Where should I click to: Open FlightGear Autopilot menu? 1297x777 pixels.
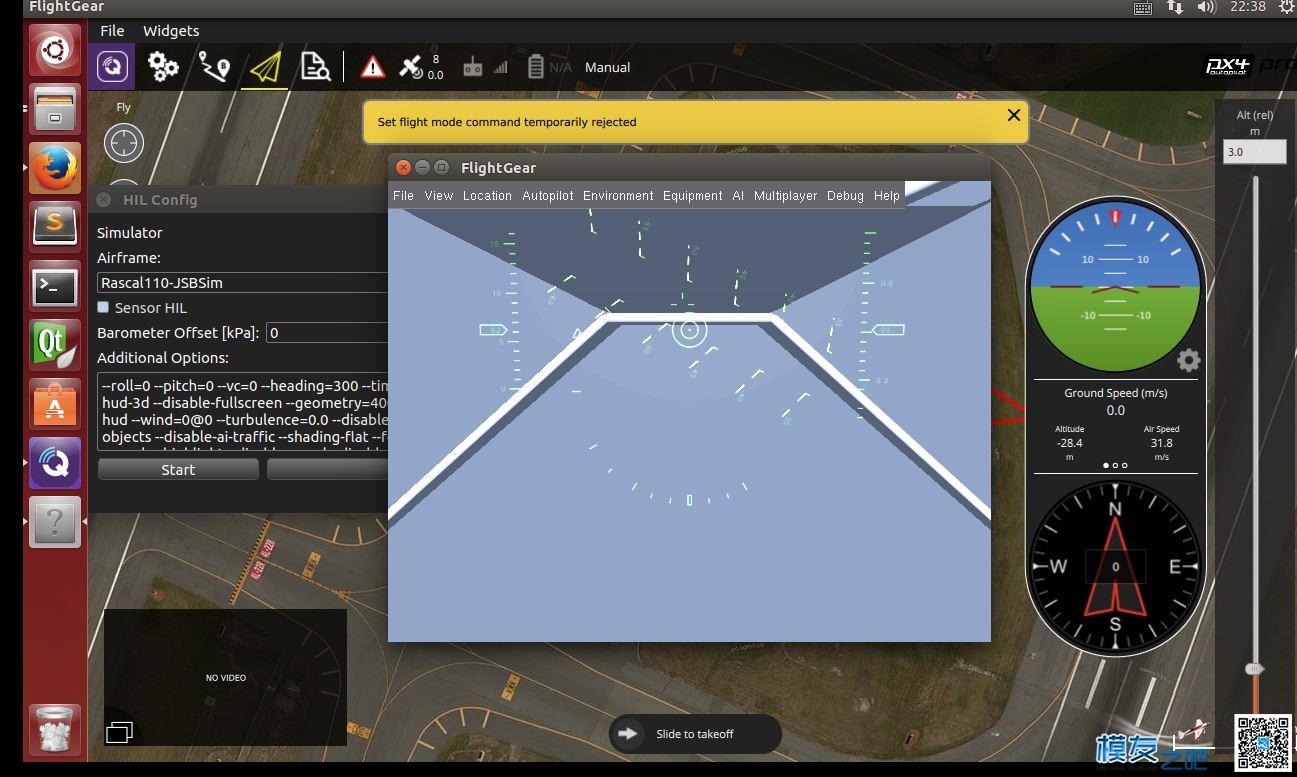(548, 196)
